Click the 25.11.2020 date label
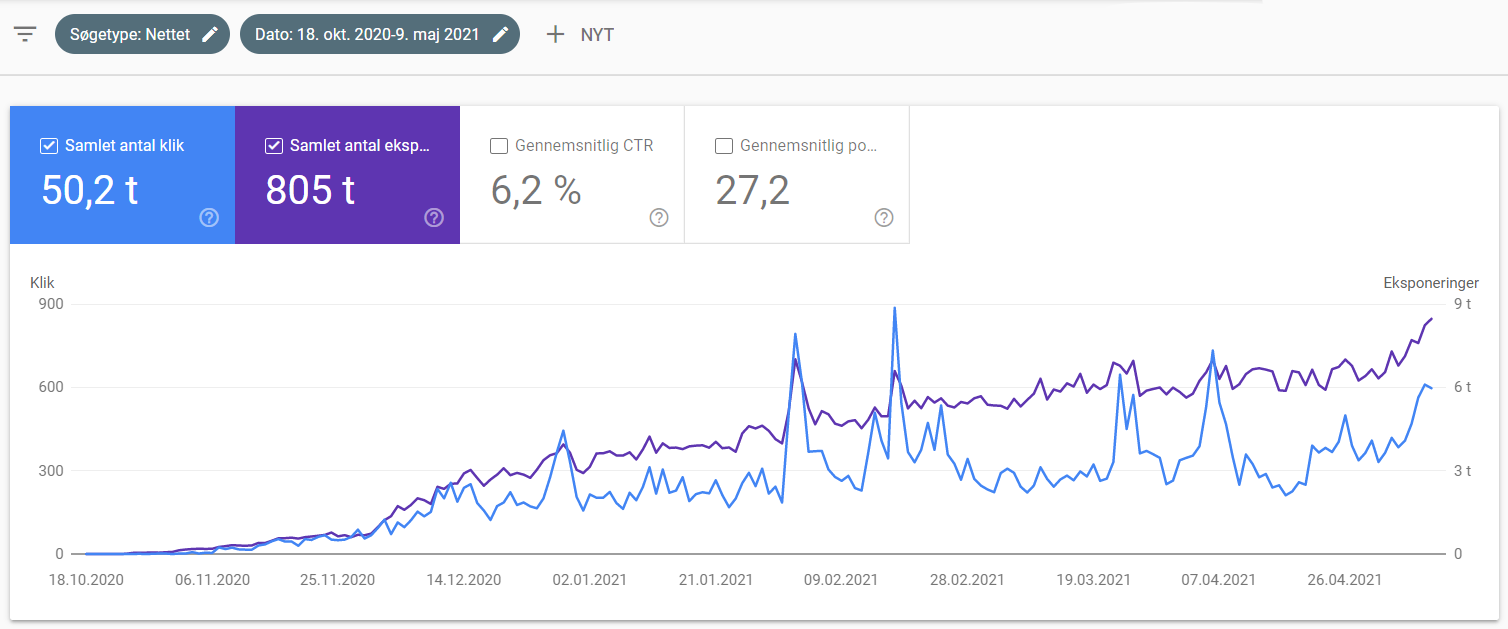This screenshot has height=629, width=1508. pos(337,579)
